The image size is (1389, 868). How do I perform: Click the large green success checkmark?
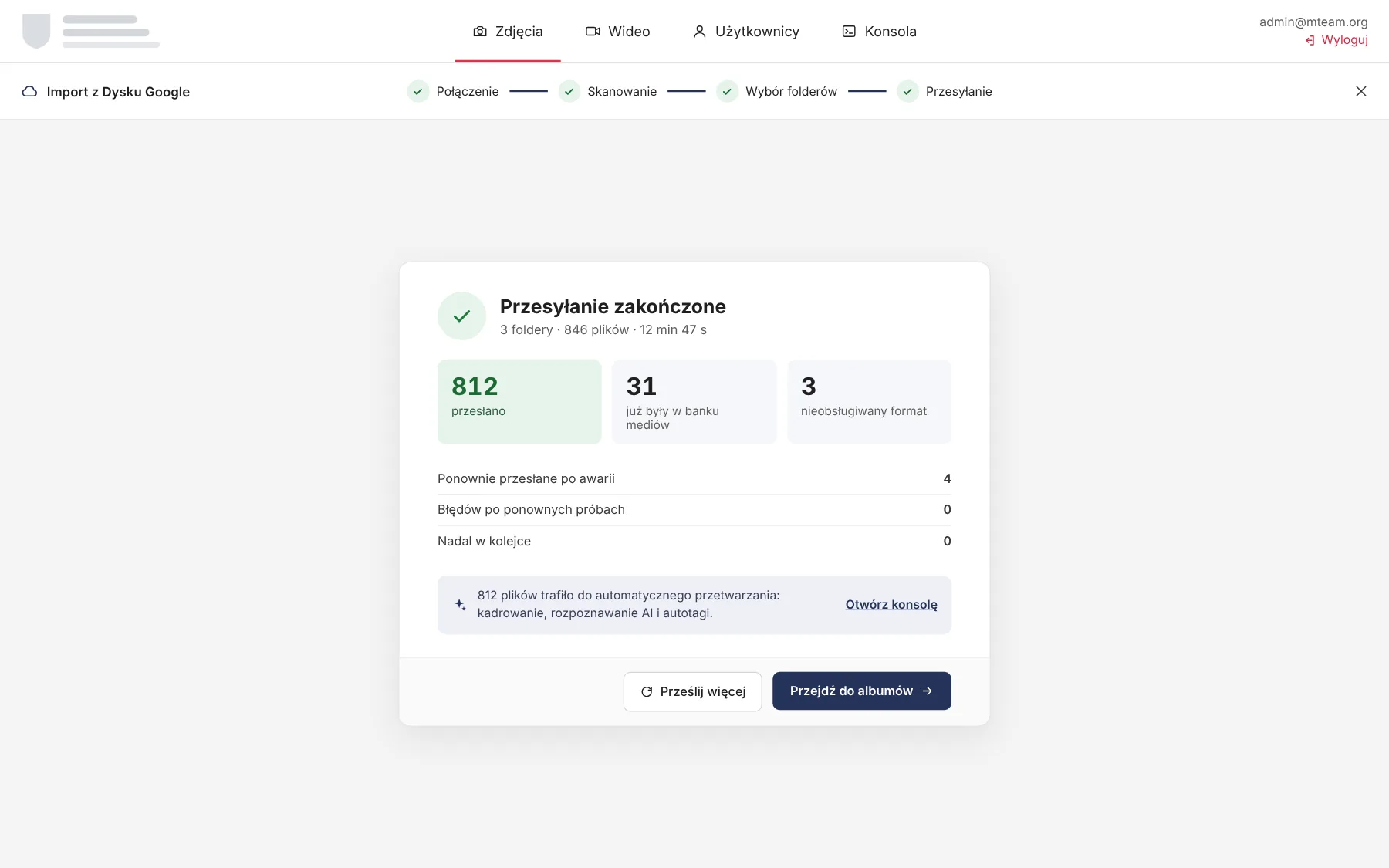[461, 316]
